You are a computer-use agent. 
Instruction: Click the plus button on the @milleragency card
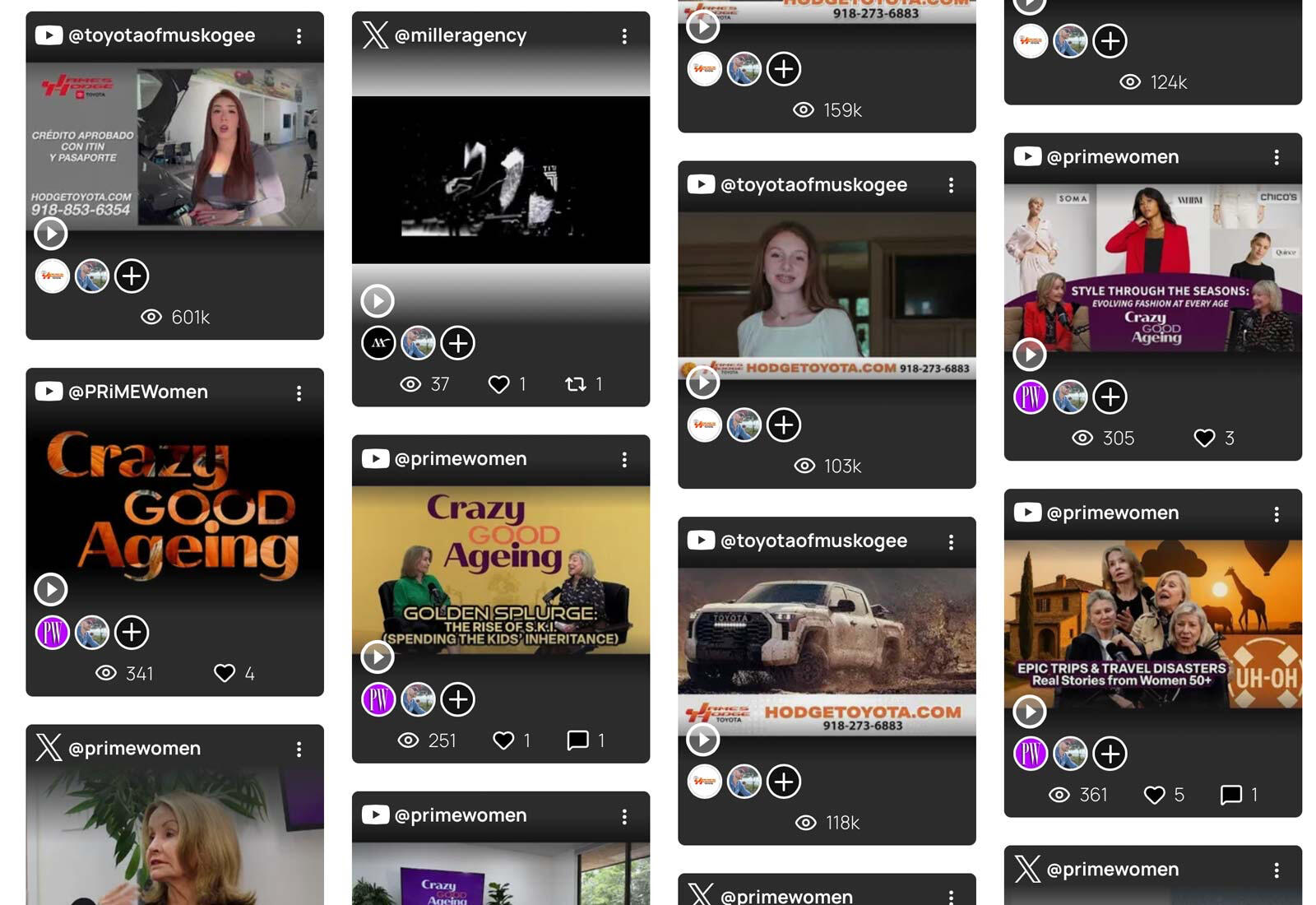point(458,343)
